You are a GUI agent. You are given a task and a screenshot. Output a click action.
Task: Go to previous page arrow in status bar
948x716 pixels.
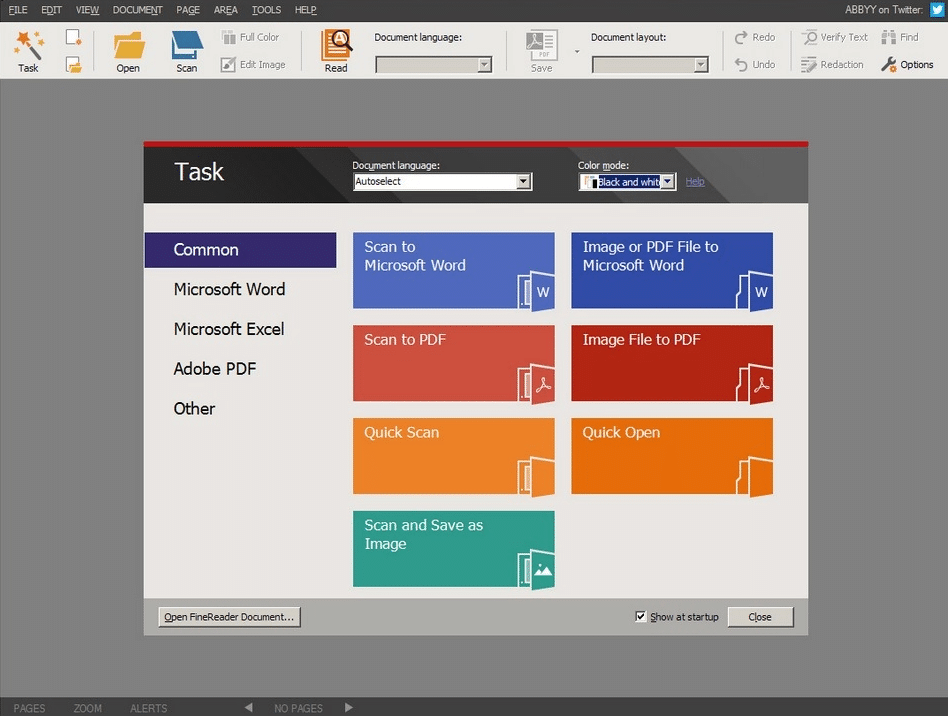[248, 708]
